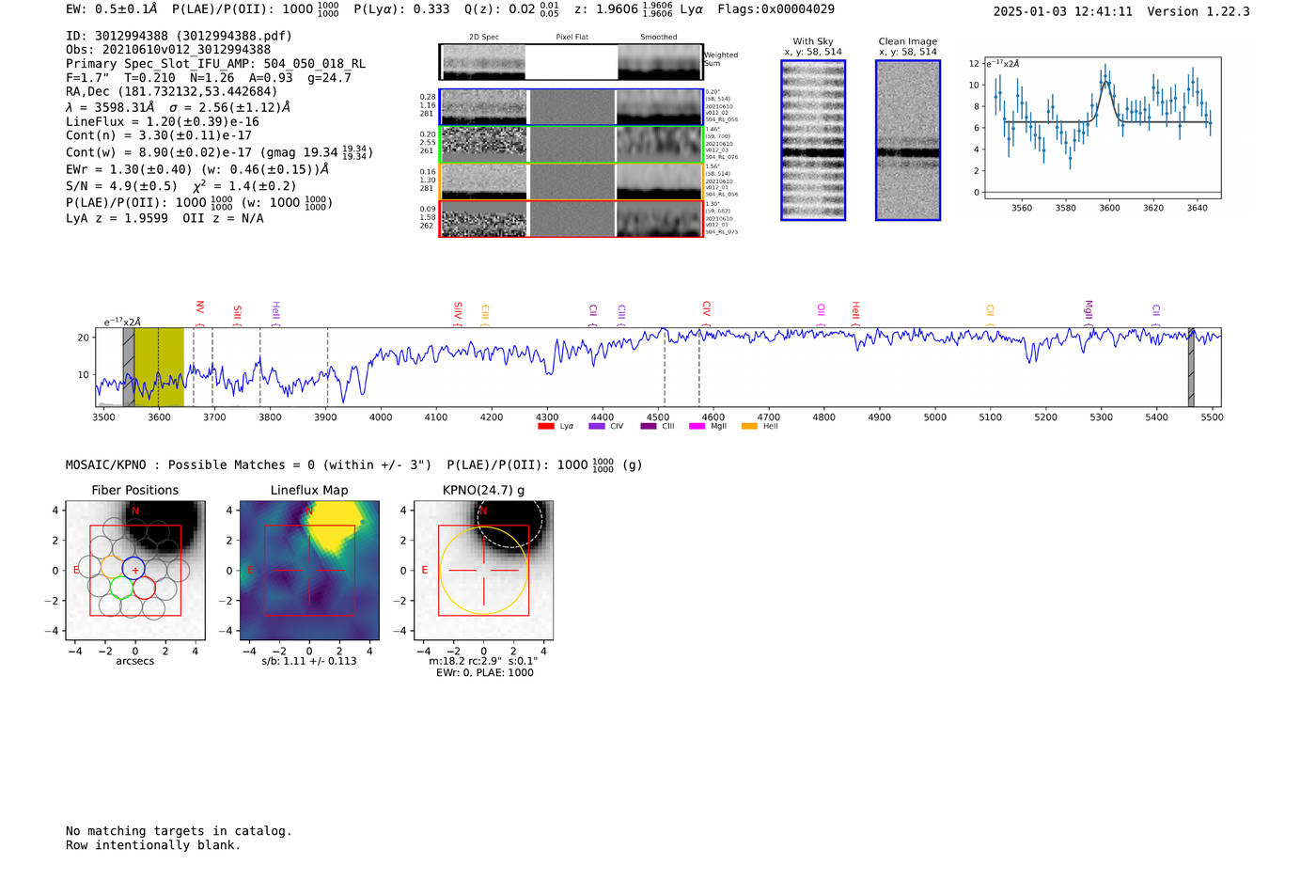The height and width of the screenshot is (896, 1316).
Task: Click the gray hatched region near 5460
Action: [1191, 368]
